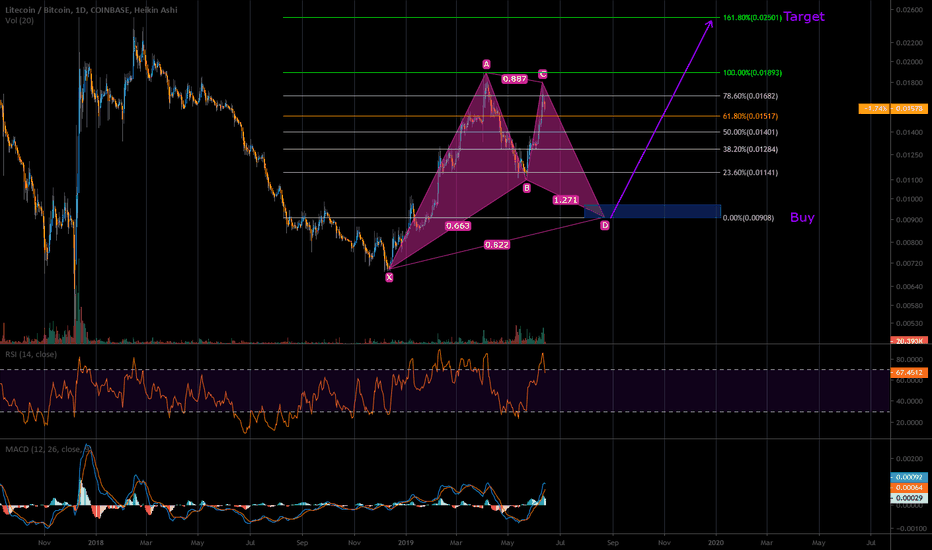This screenshot has width=932, height=550.
Task: Select the 0.887 ratio label
Action: (514, 78)
